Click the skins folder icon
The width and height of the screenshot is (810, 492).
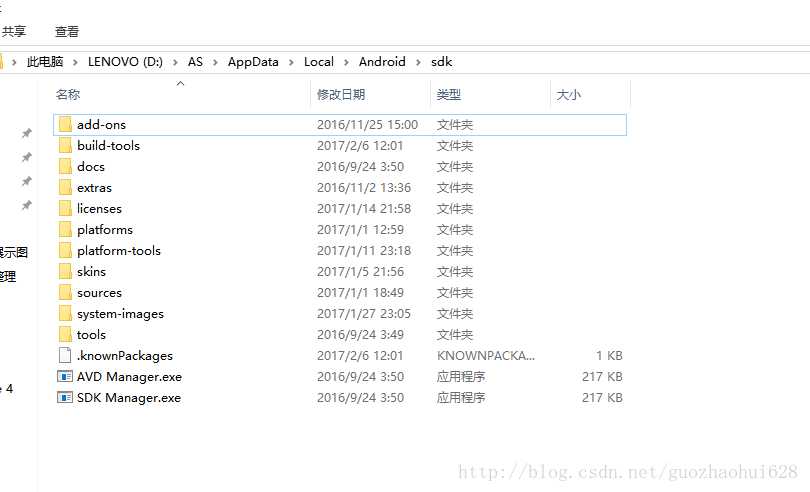pyautogui.click(x=65, y=271)
